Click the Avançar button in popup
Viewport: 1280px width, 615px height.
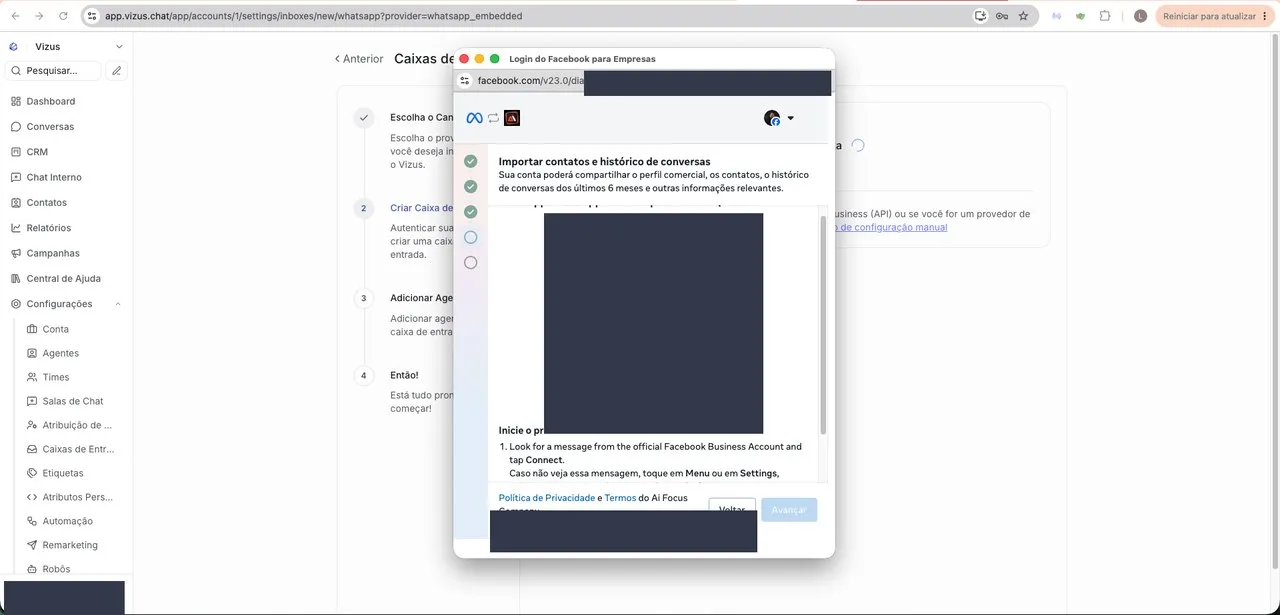pos(789,510)
